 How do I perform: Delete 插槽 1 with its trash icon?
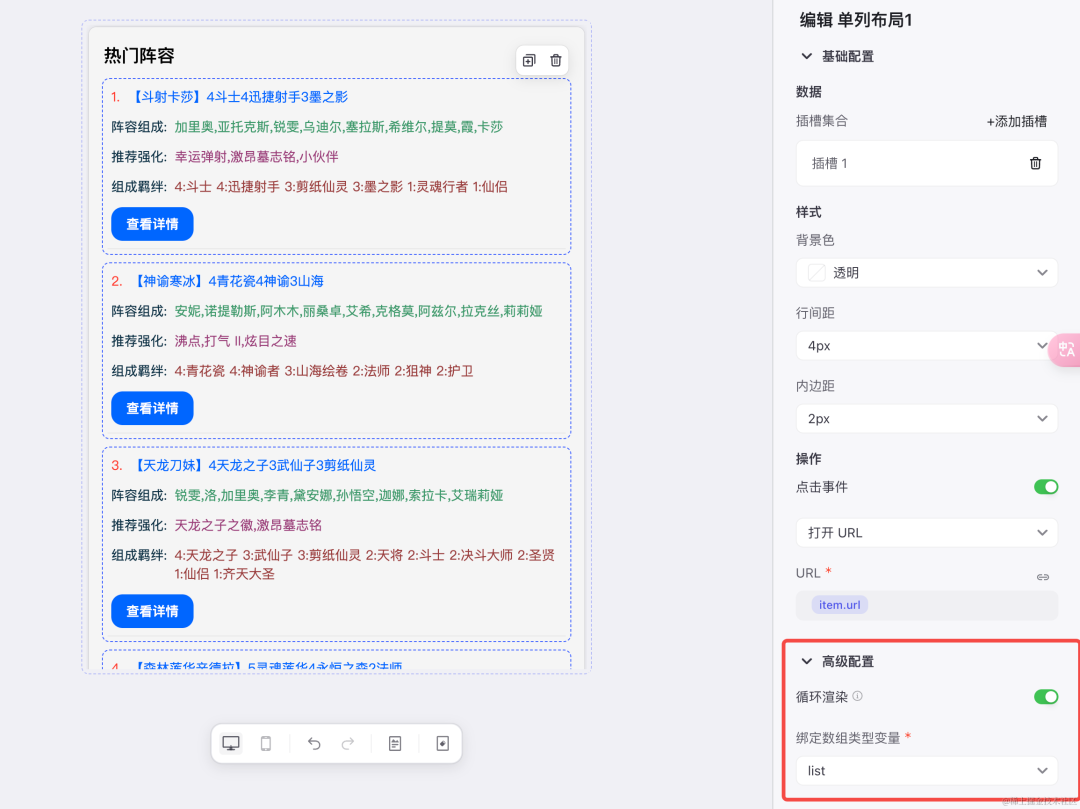point(1035,163)
